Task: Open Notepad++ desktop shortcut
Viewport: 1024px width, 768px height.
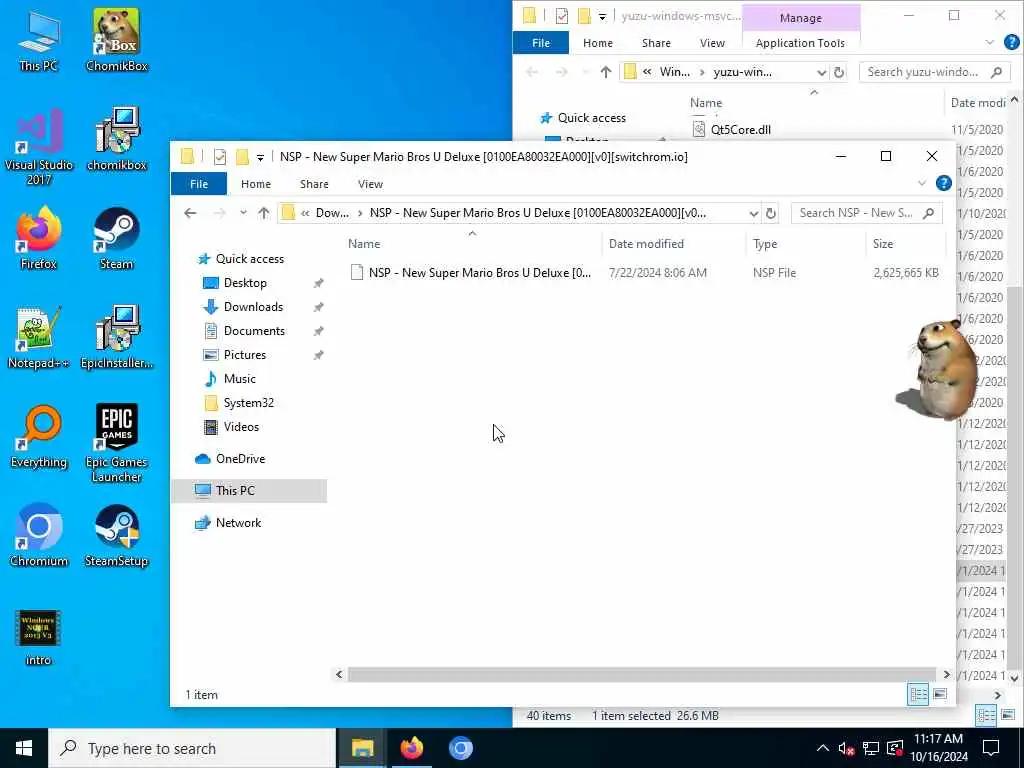Action: pos(39,338)
